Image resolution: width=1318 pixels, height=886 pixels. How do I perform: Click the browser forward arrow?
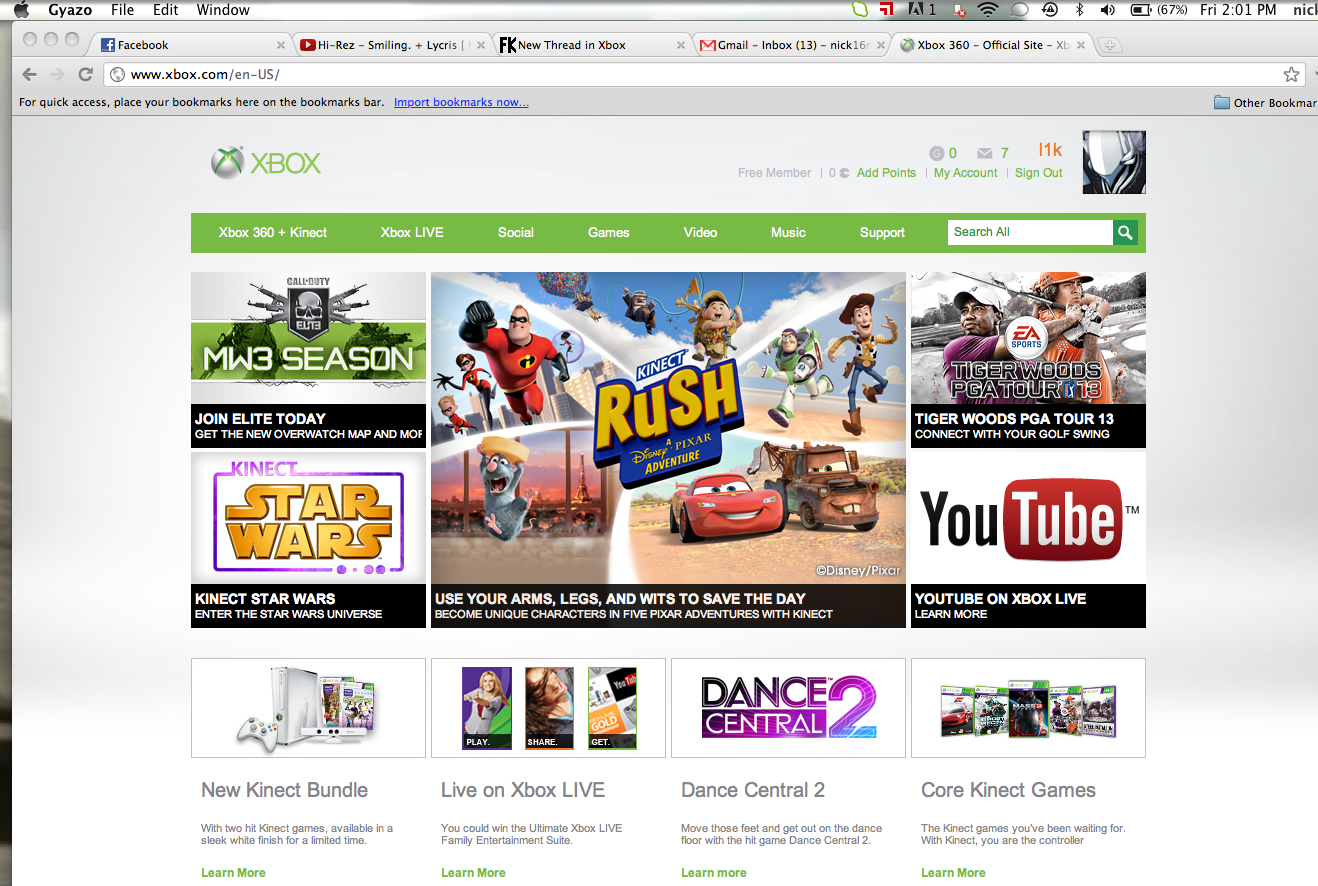pyautogui.click(x=57, y=74)
